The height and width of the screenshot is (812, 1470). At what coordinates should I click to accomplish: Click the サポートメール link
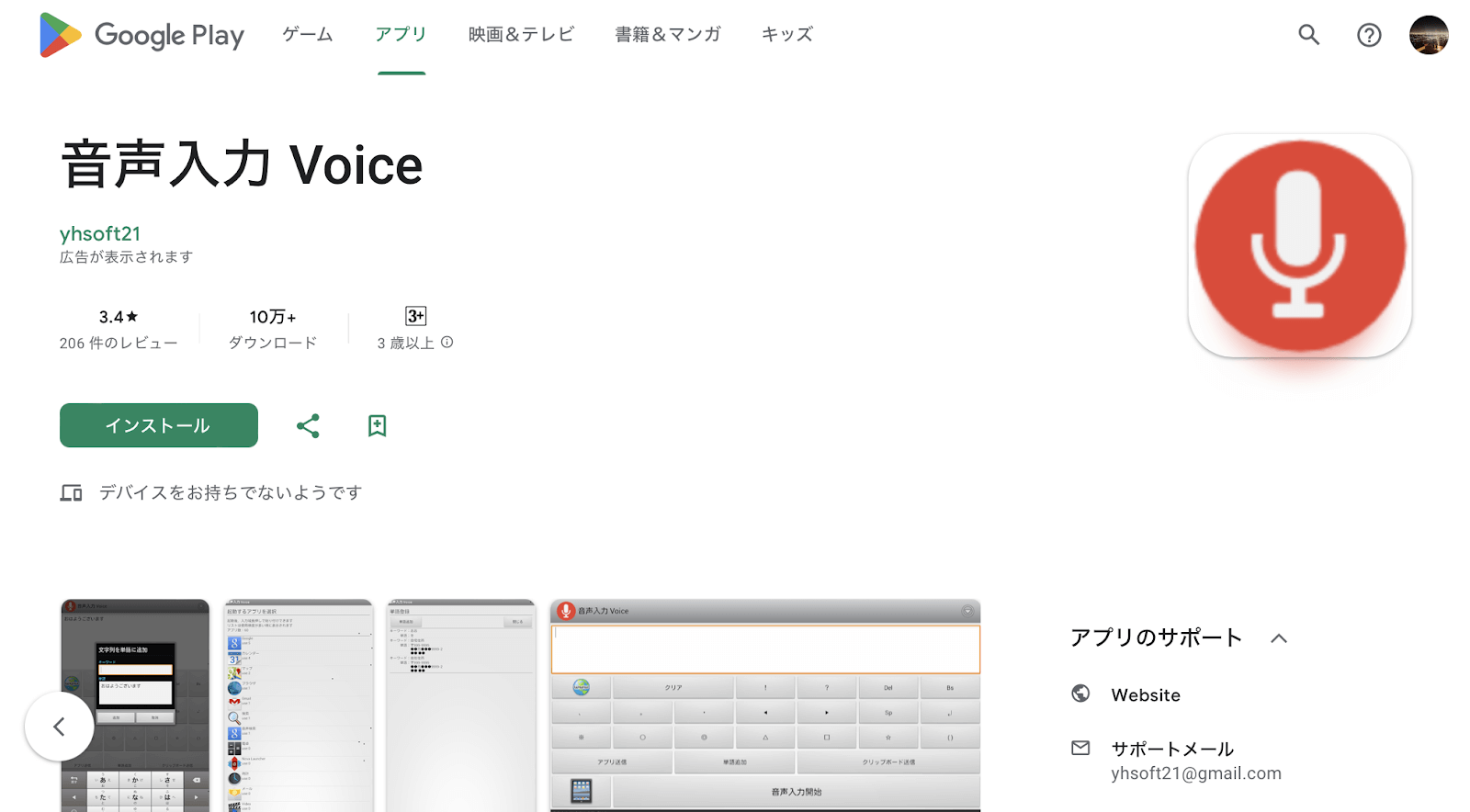coord(1172,749)
